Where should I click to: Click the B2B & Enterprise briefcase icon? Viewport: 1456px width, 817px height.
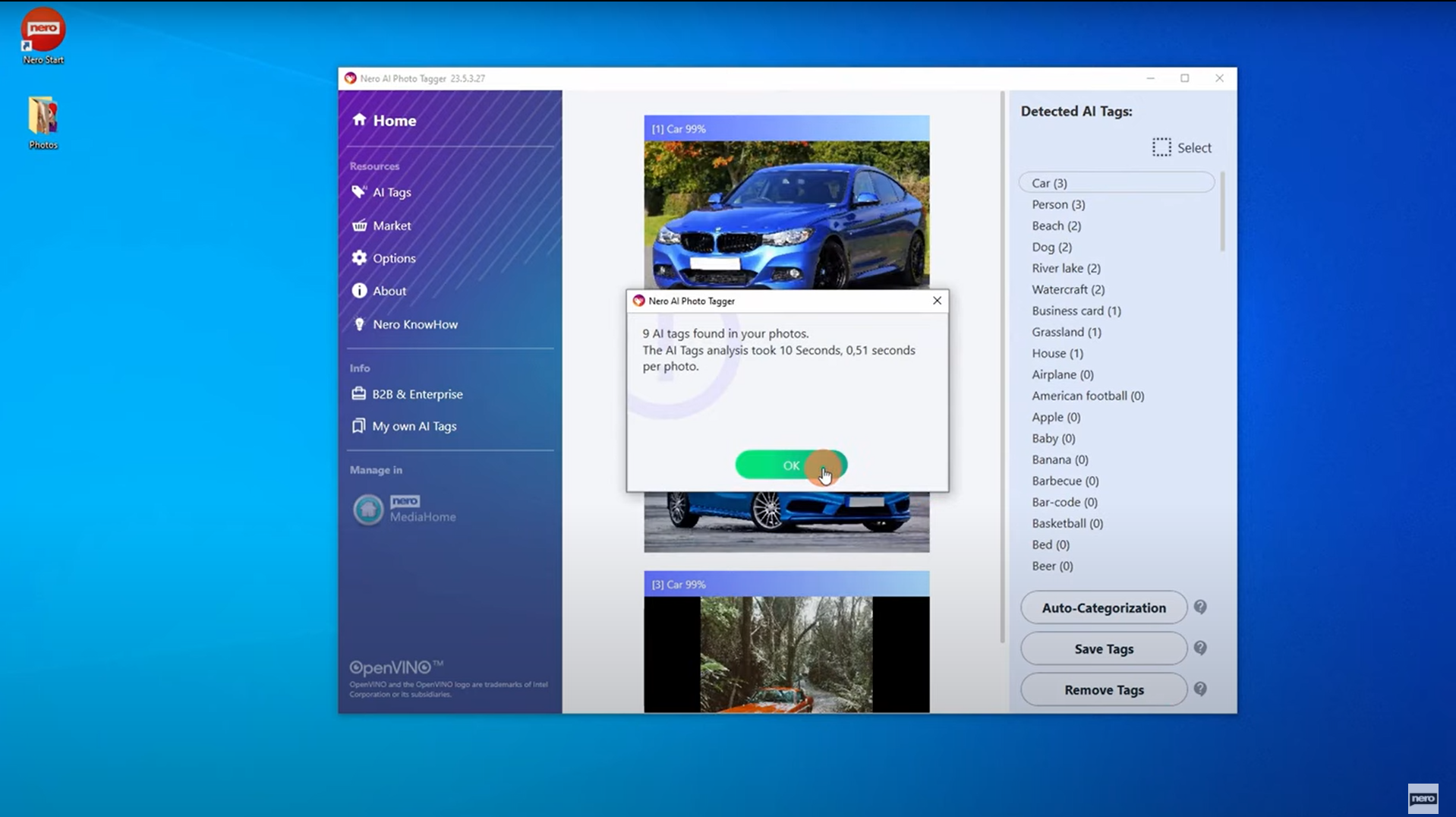358,394
